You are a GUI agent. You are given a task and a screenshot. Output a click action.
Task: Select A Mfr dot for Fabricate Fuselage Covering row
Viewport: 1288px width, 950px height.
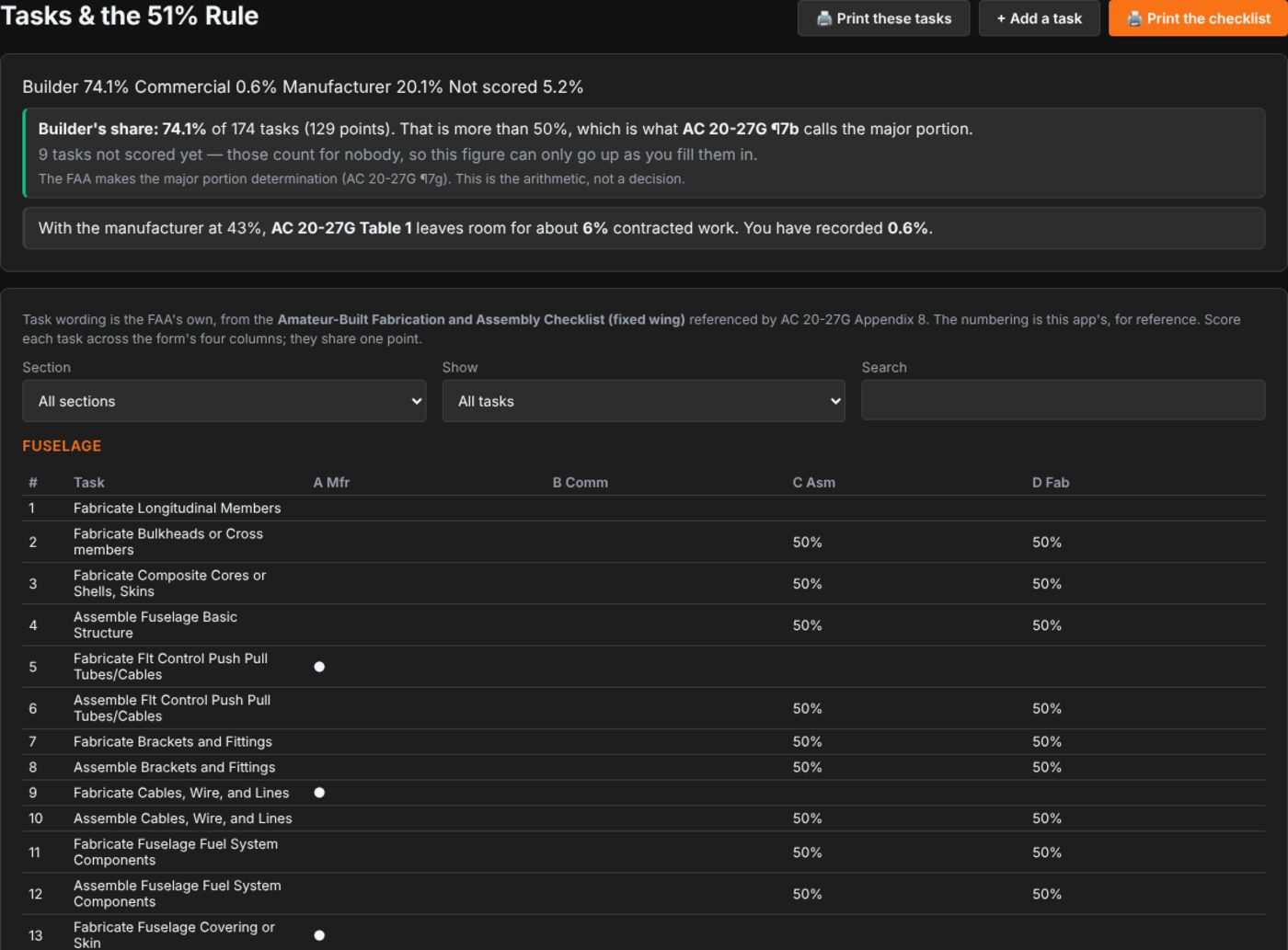pyautogui.click(x=319, y=935)
